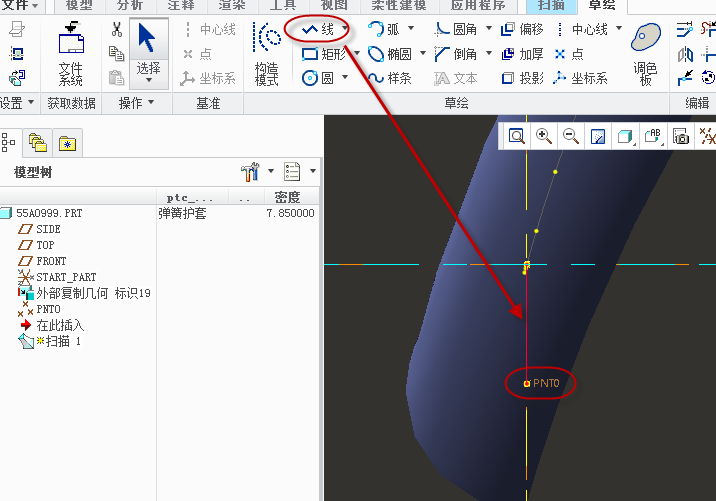This screenshot has width=716, height=501.
Task: Open the Favorites tab icon
Action: click(67, 143)
